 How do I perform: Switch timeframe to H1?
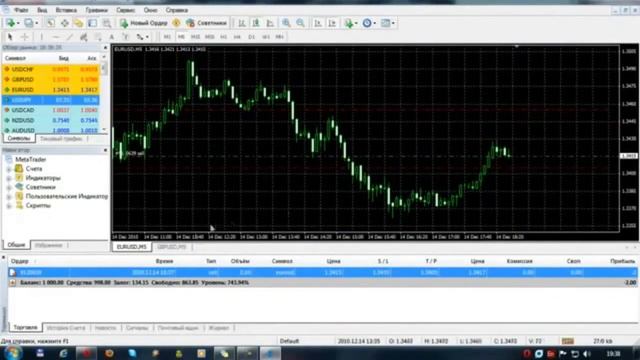[x=224, y=37]
